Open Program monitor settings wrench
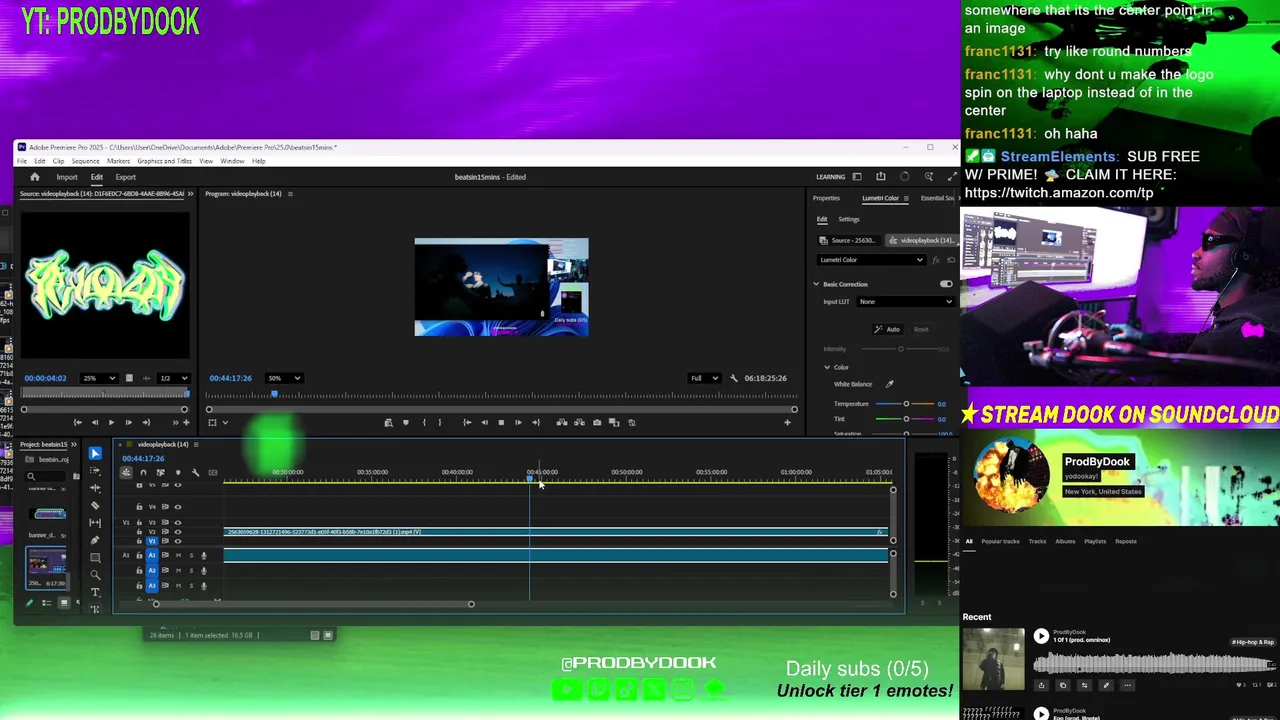 [734, 378]
